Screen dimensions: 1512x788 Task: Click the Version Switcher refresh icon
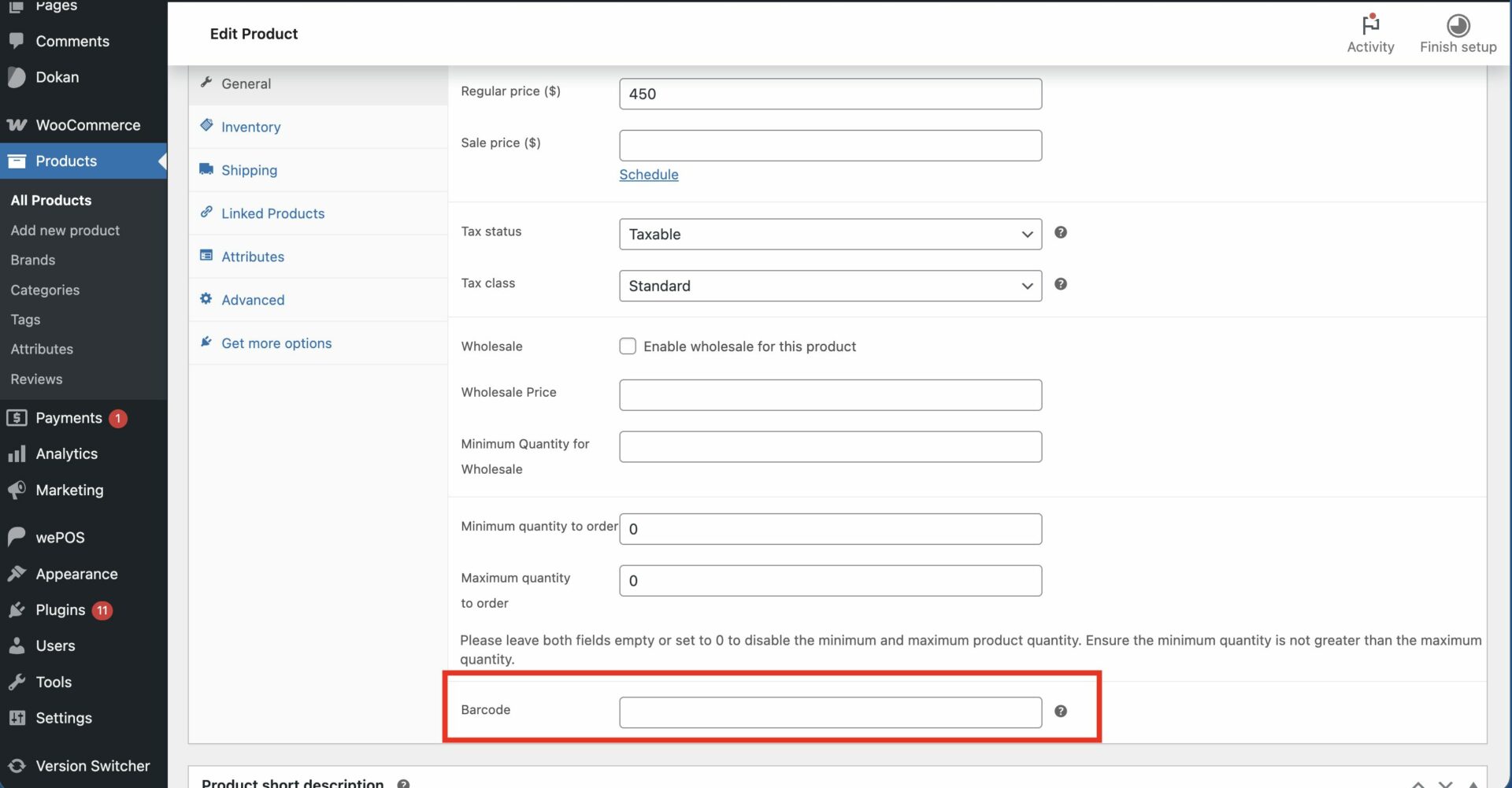(x=17, y=766)
